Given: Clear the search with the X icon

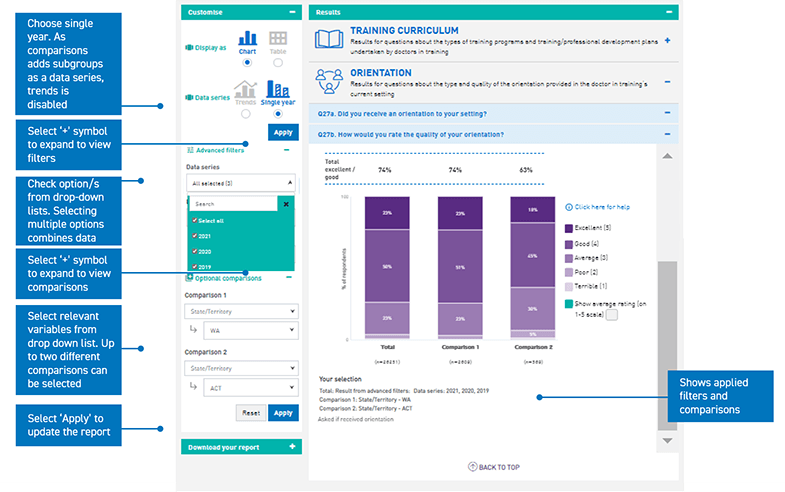Looking at the screenshot, I should point(286,203).
